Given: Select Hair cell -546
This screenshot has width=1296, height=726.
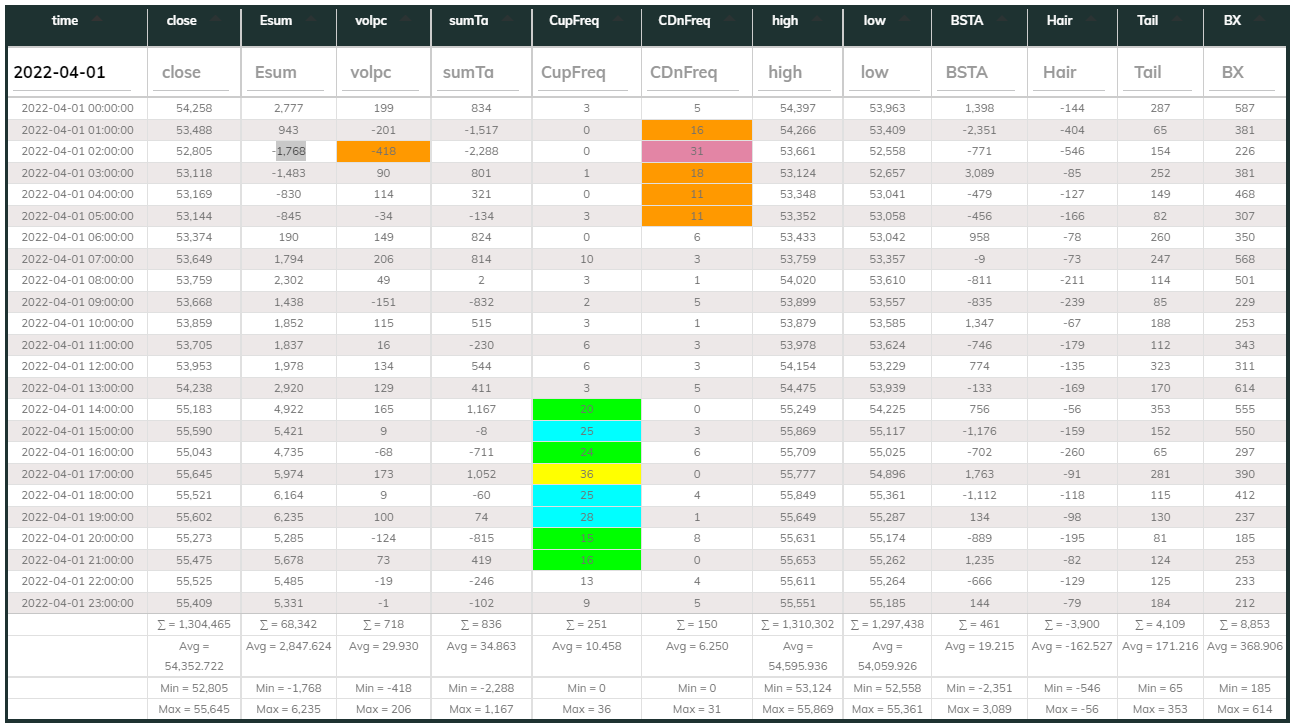Looking at the screenshot, I should (1072, 151).
